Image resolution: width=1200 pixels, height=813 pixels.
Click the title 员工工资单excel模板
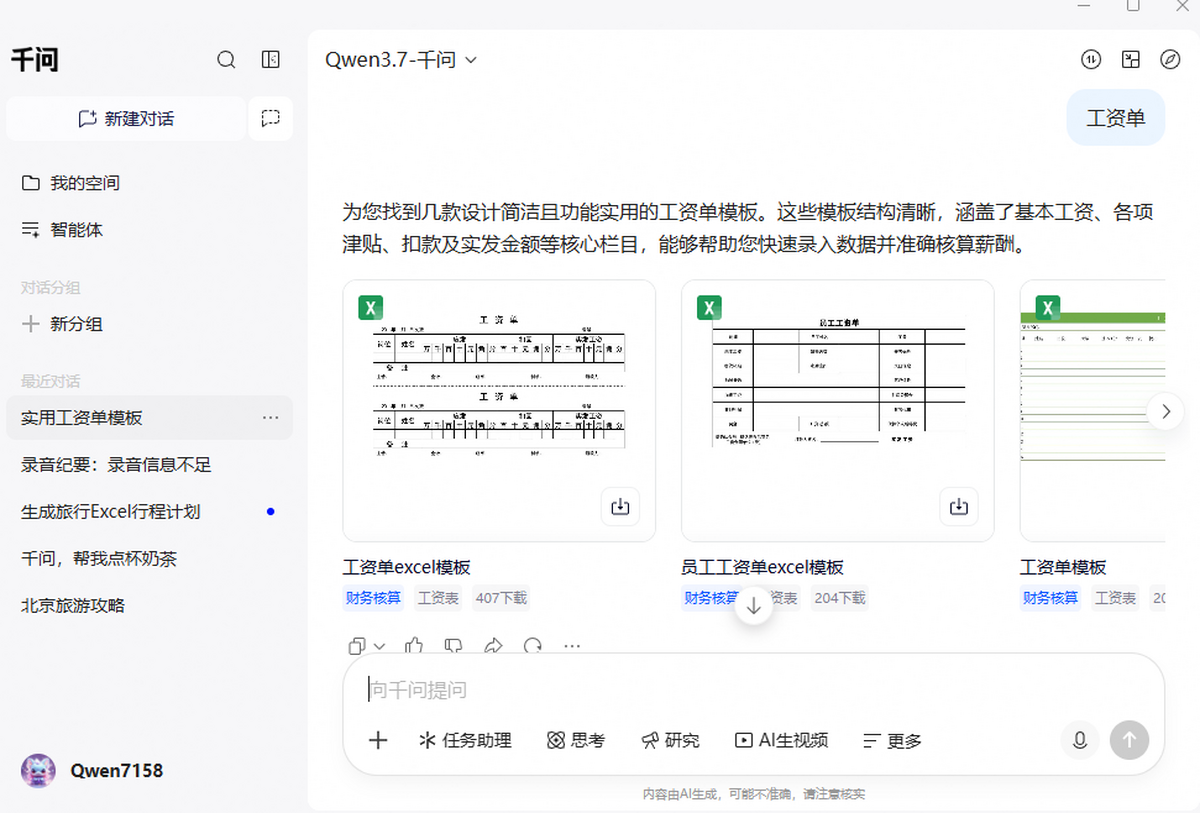coord(762,567)
